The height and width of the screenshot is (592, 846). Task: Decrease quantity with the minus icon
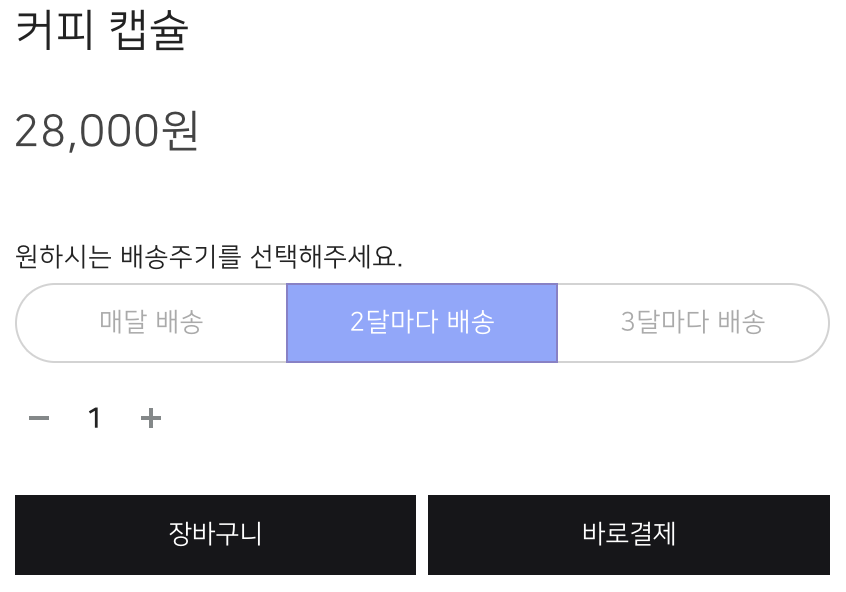[x=39, y=418]
